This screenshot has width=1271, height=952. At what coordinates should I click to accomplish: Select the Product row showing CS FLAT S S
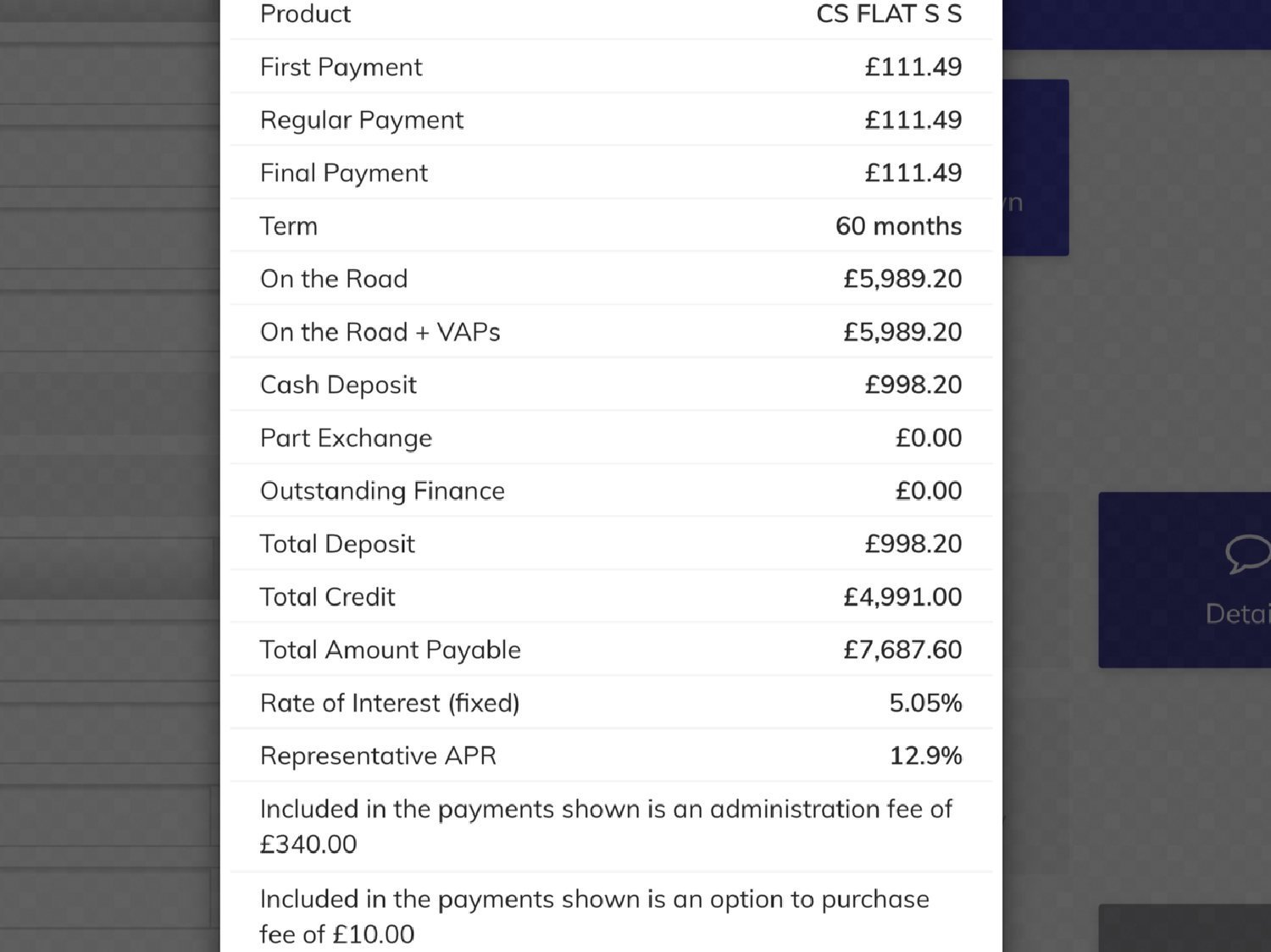pyautogui.click(x=611, y=15)
